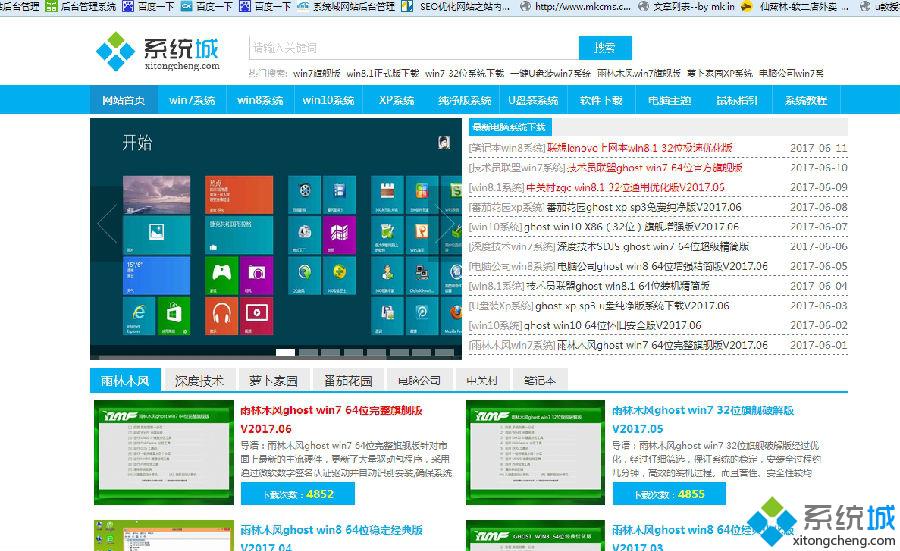Open the 电脑公司ghost win8 64位 article
900x551 pixels.
pyautogui.click(x=662, y=266)
